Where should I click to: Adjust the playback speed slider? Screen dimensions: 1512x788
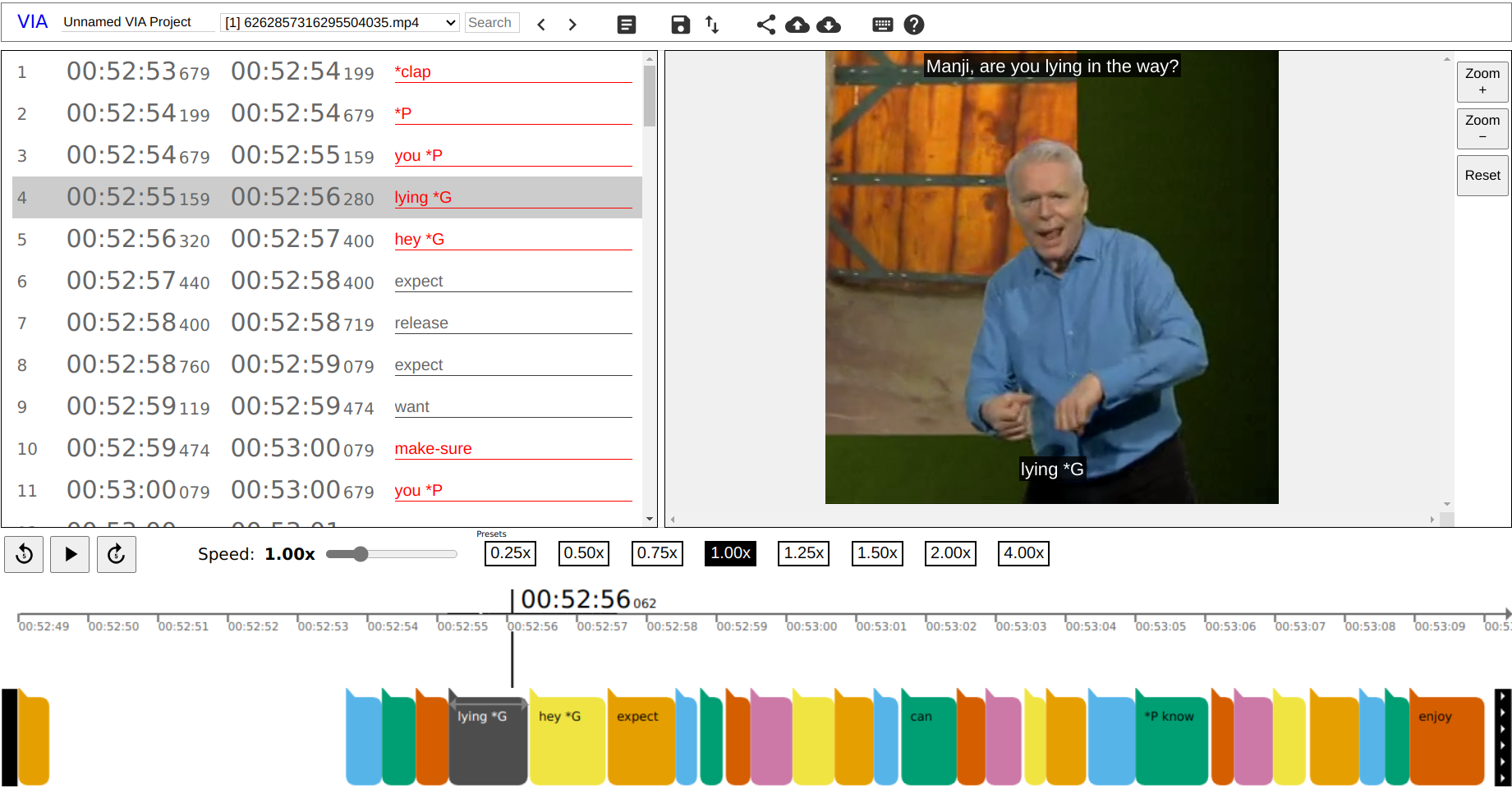(x=391, y=554)
